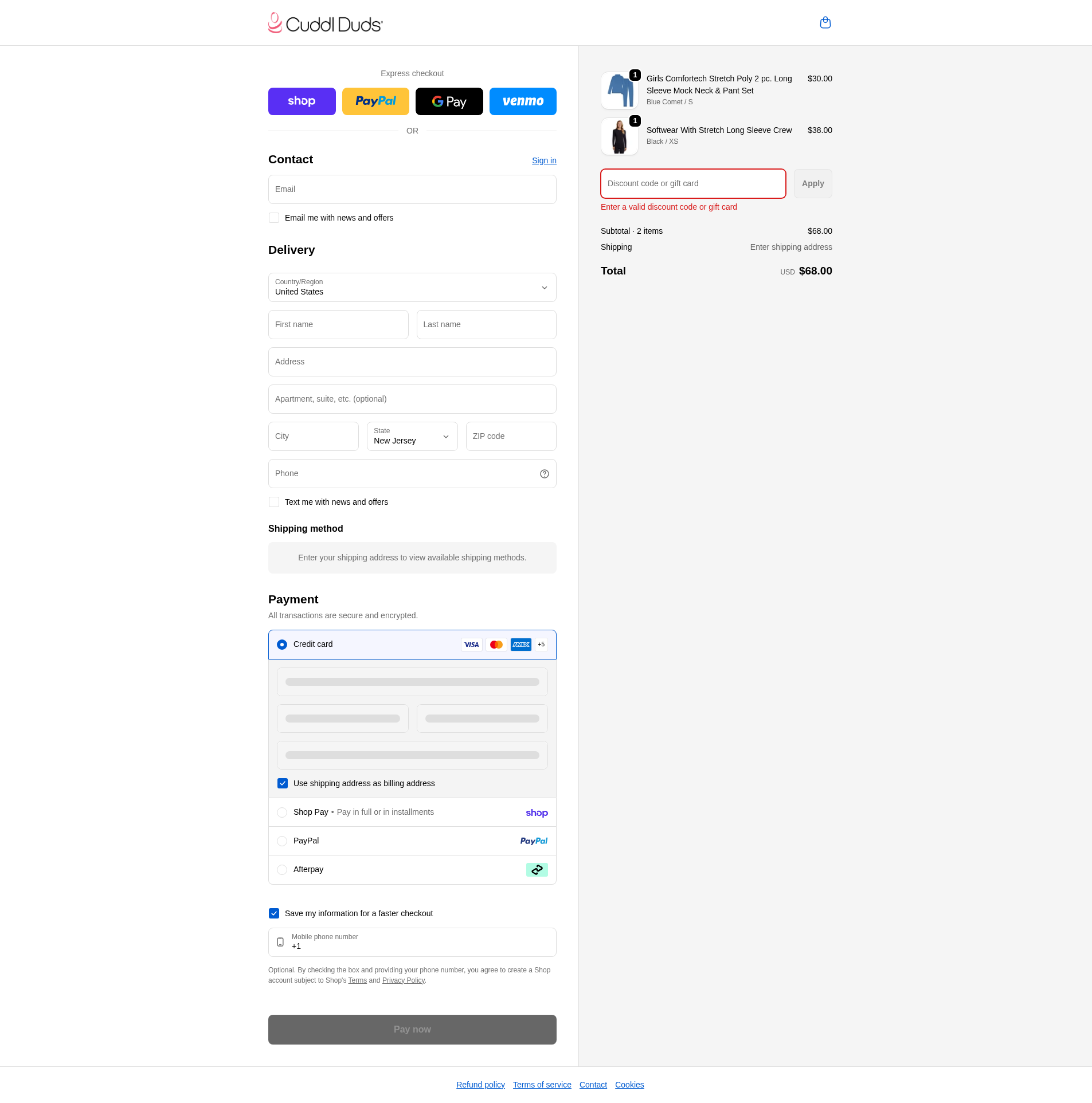
Task: Click the phone field help question icon
Action: [544, 474]
